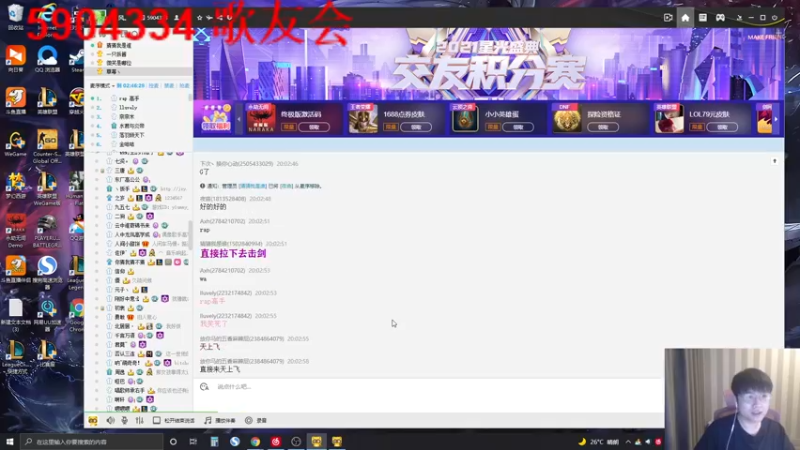Show previous reward cards with left arrow
The height and width of the screenshot is (450, 800).
(x=239, y=119)
